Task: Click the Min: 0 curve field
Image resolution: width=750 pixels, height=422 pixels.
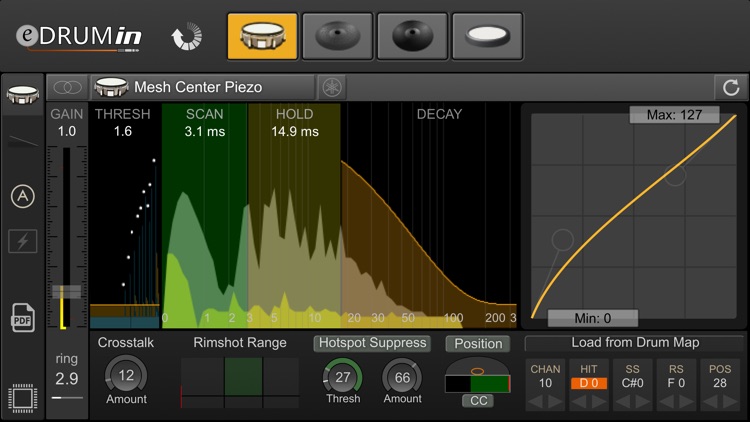Action: point(593,318)
